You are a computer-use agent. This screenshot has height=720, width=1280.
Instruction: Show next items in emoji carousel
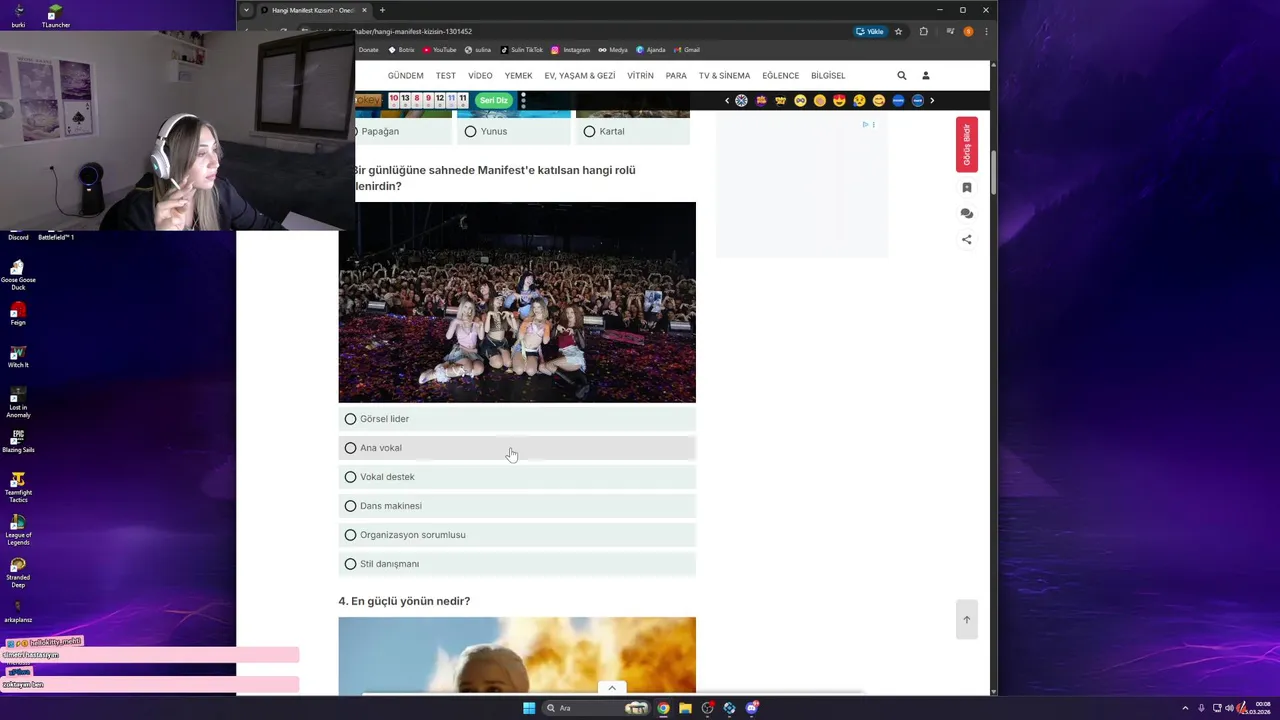[x=932, y=100]
